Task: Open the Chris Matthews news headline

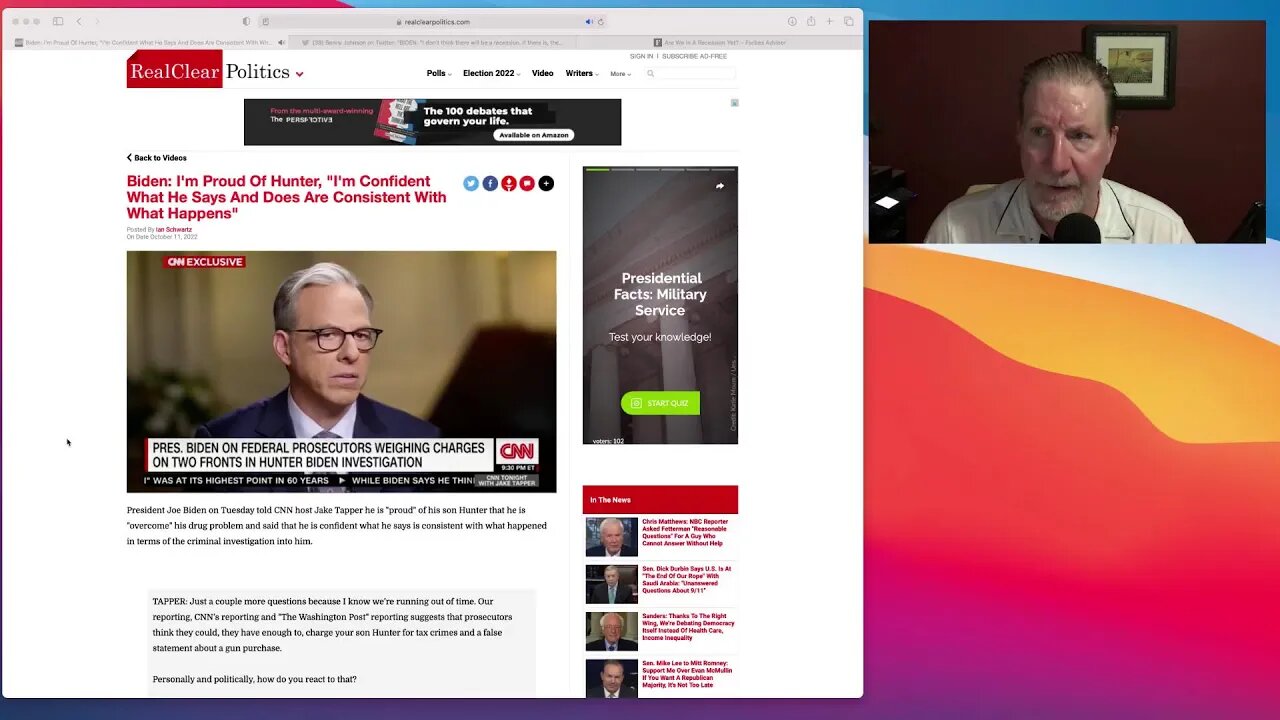Action: 685,532
